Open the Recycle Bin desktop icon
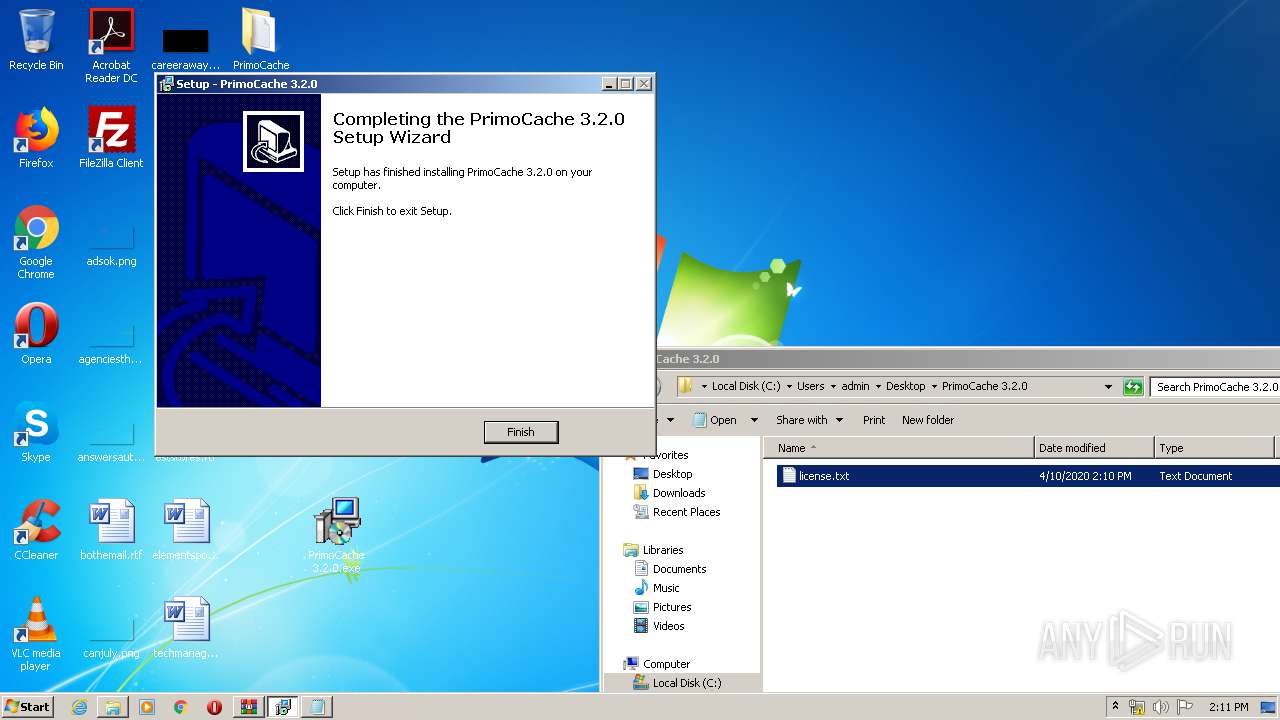The height and width of the screenshot is (720, 1280). (x=36, y=40)
